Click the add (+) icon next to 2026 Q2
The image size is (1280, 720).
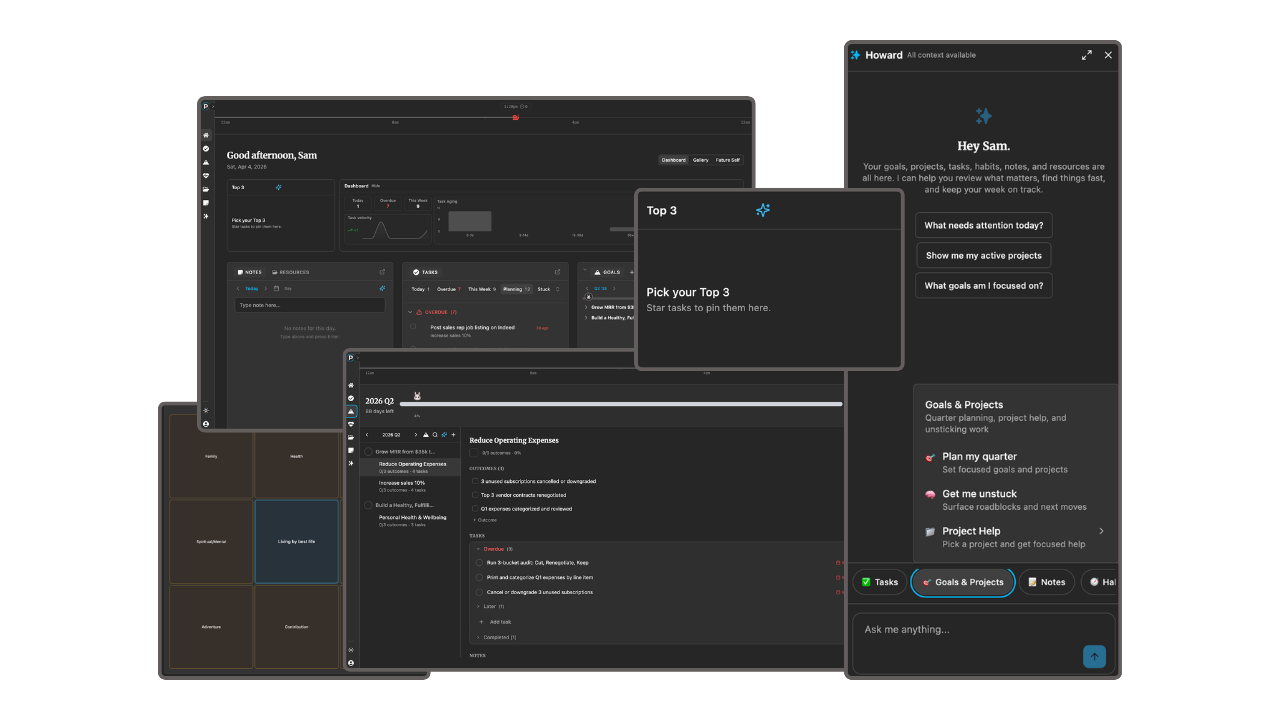(453, 435)
